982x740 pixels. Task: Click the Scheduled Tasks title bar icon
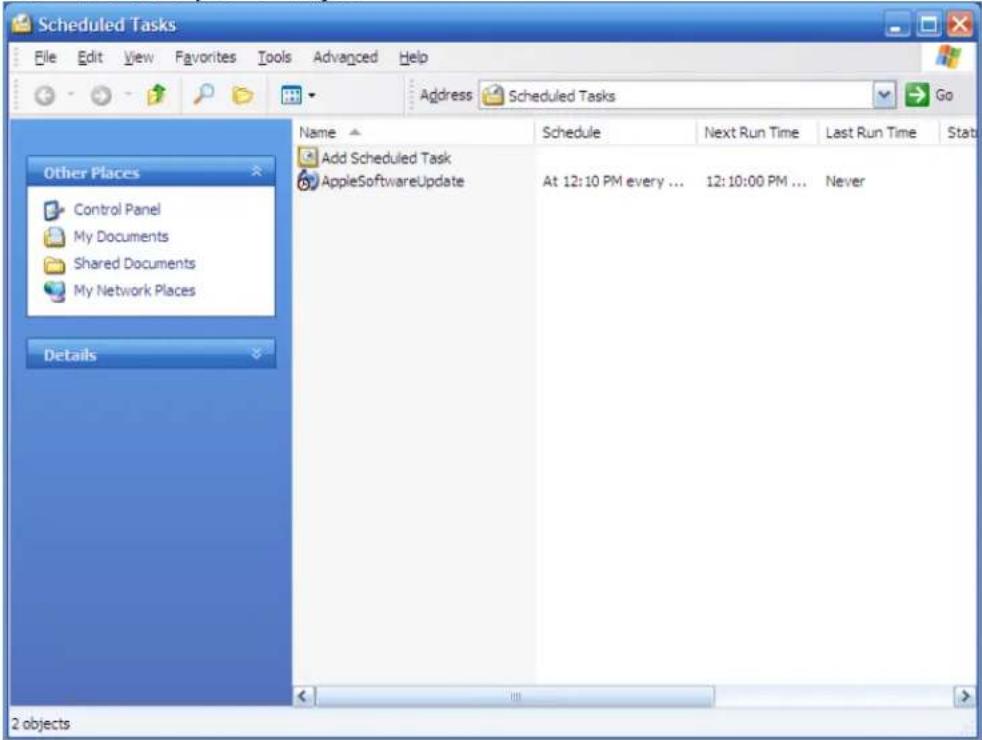pos(21,24)
